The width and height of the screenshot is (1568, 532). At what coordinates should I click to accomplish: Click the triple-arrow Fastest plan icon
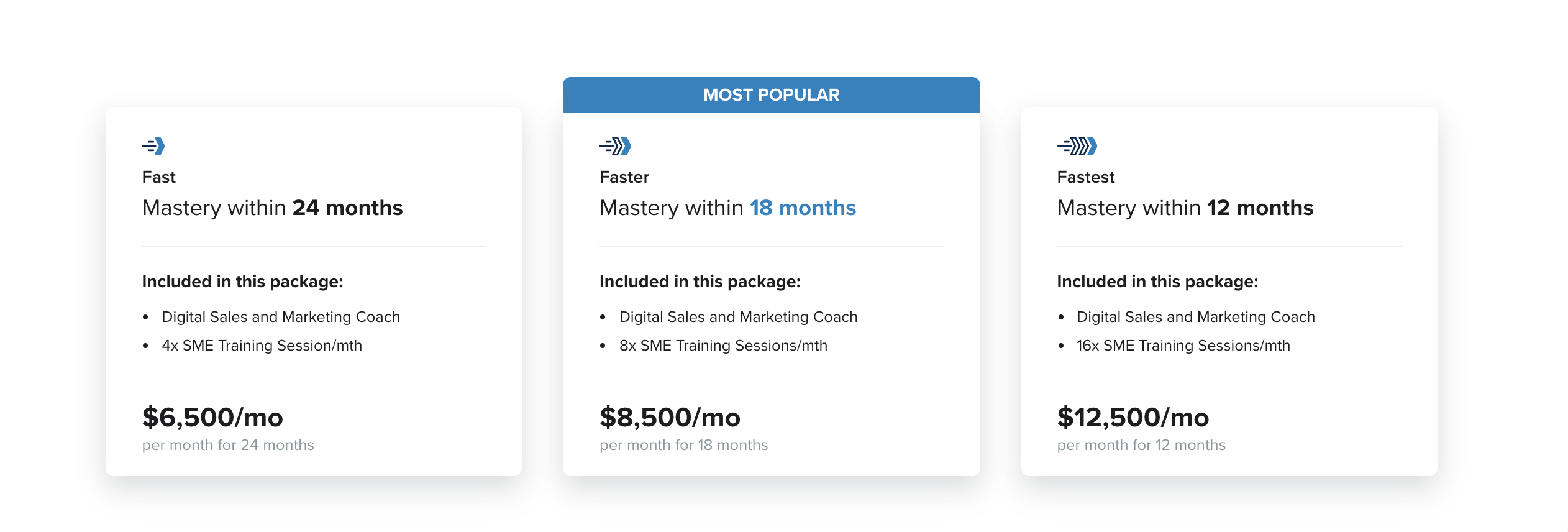1077,146
